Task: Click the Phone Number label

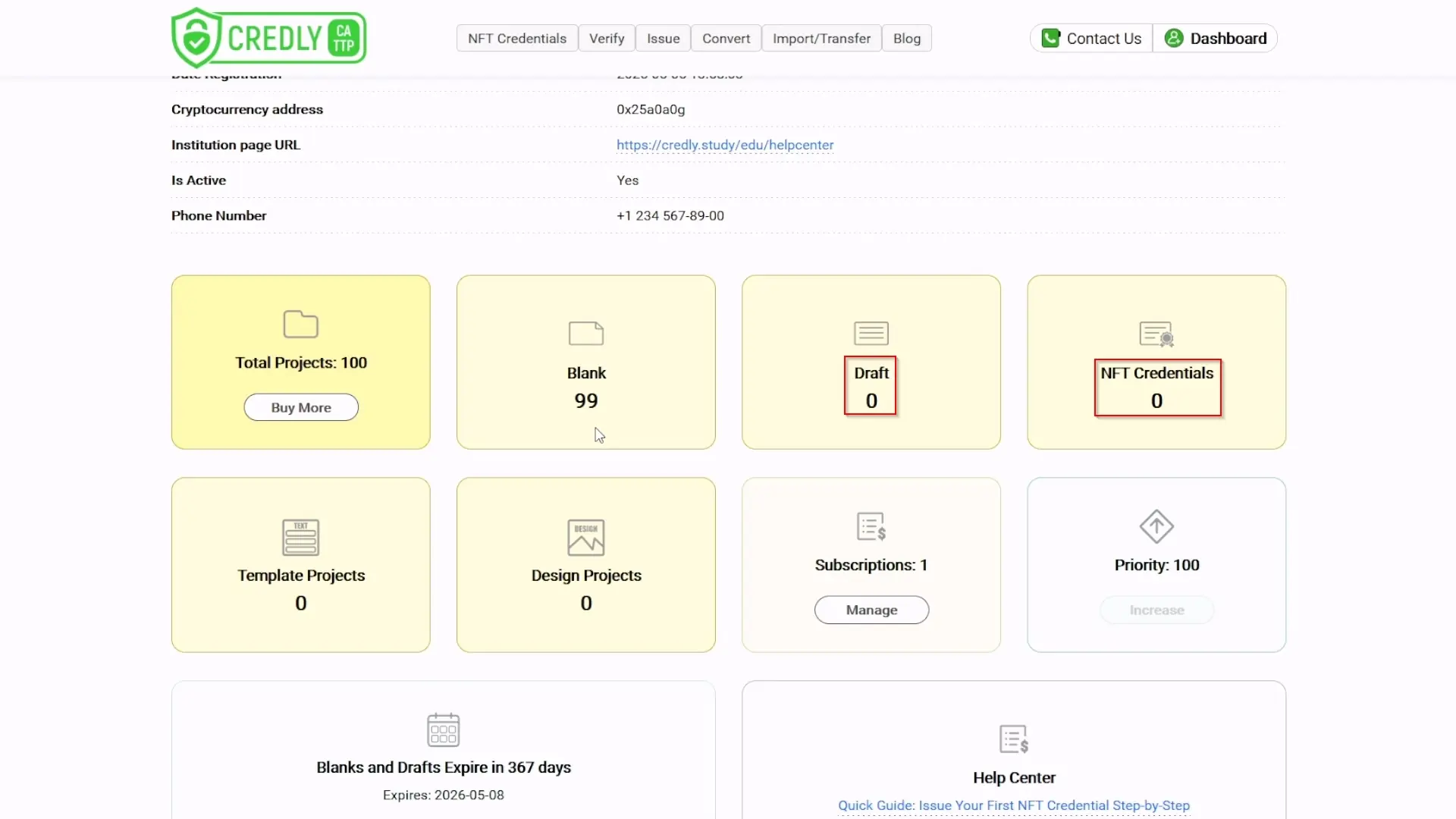Action: (x=218, y=215)
